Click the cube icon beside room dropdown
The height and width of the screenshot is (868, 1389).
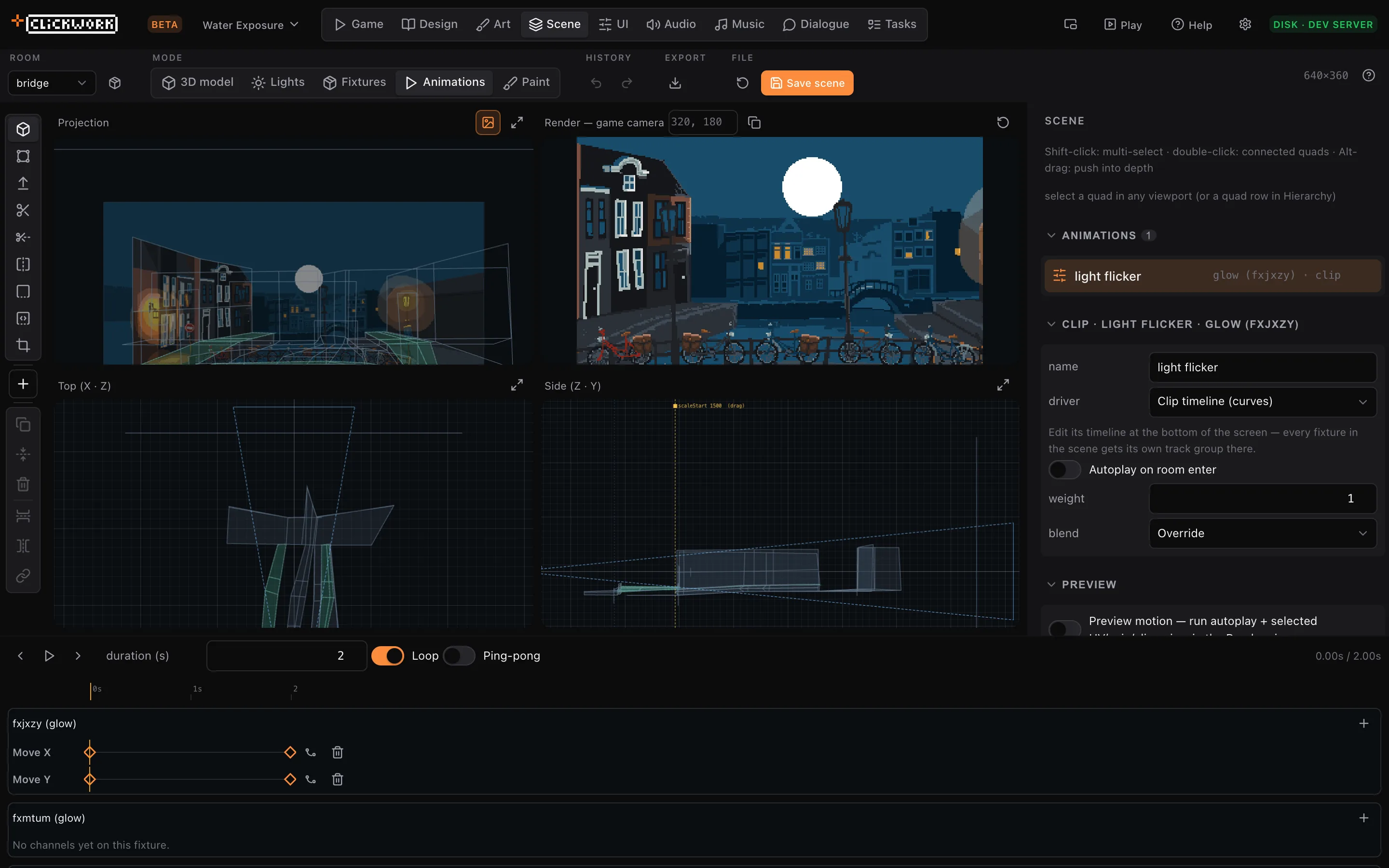point(115,82)
